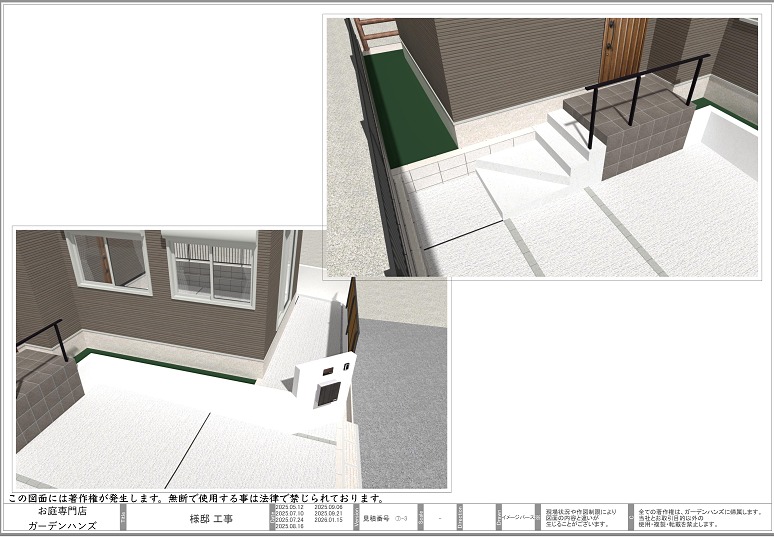Click the green lawn strip in upper rendering

pyautogui.click(x=402, y=110)
